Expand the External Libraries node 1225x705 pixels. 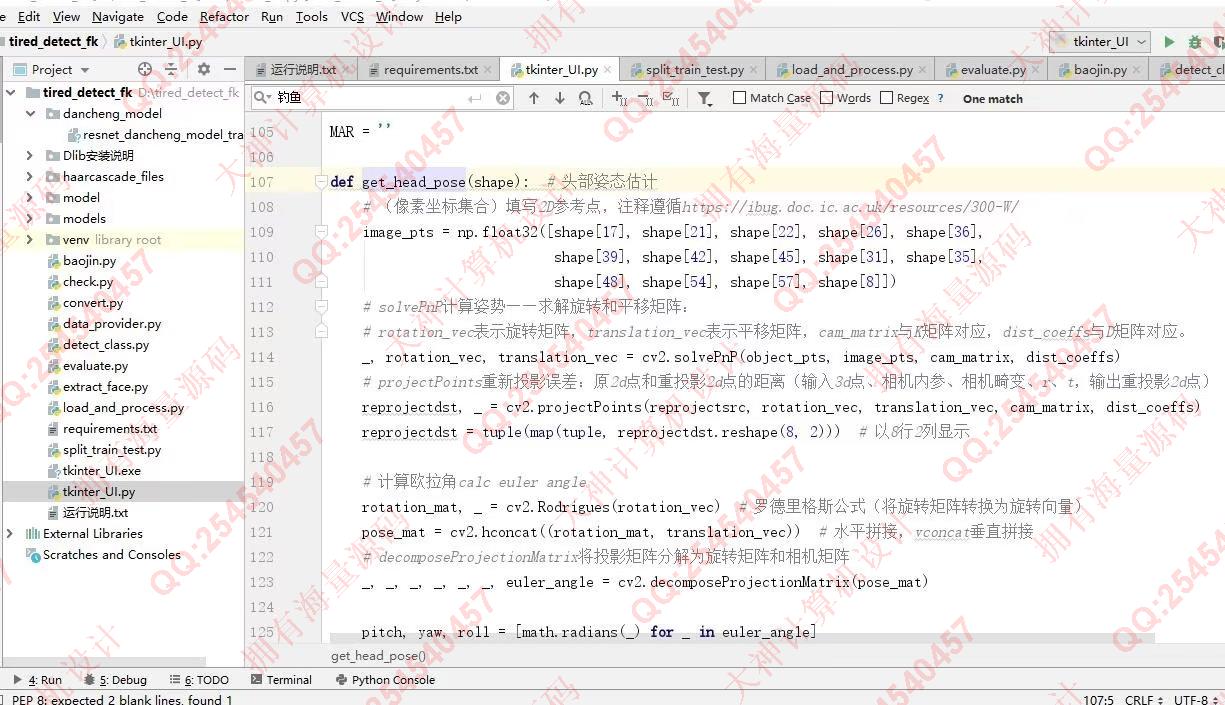[x=10, y=534]
